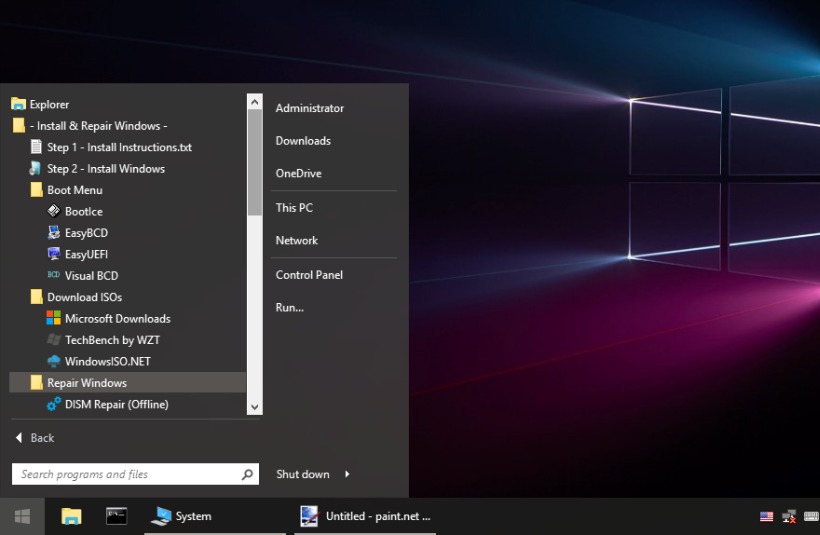820x535 pixels.
Task: Launch the EasyBCD icon
Action: pos(53,233)
